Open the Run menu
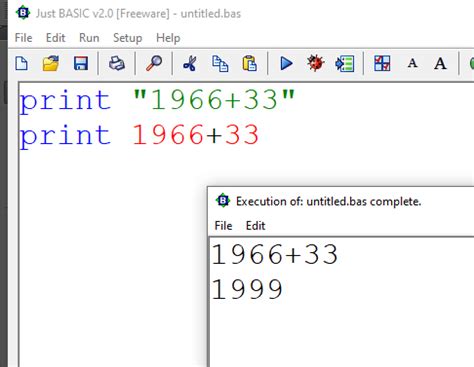This screenshot has height=367, width=474. point(89,38)
